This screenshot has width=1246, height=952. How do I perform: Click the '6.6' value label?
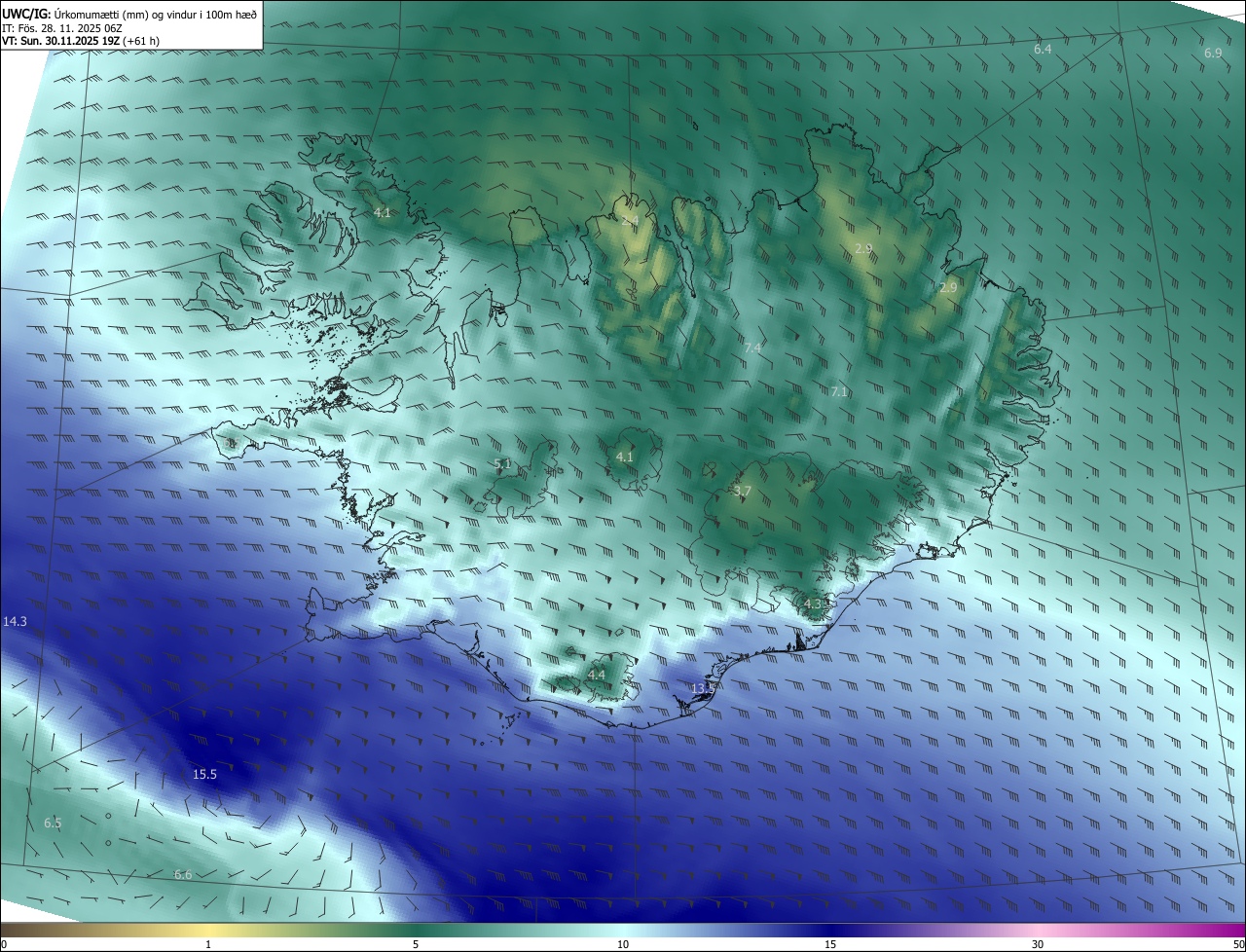[x=183, y=875]
